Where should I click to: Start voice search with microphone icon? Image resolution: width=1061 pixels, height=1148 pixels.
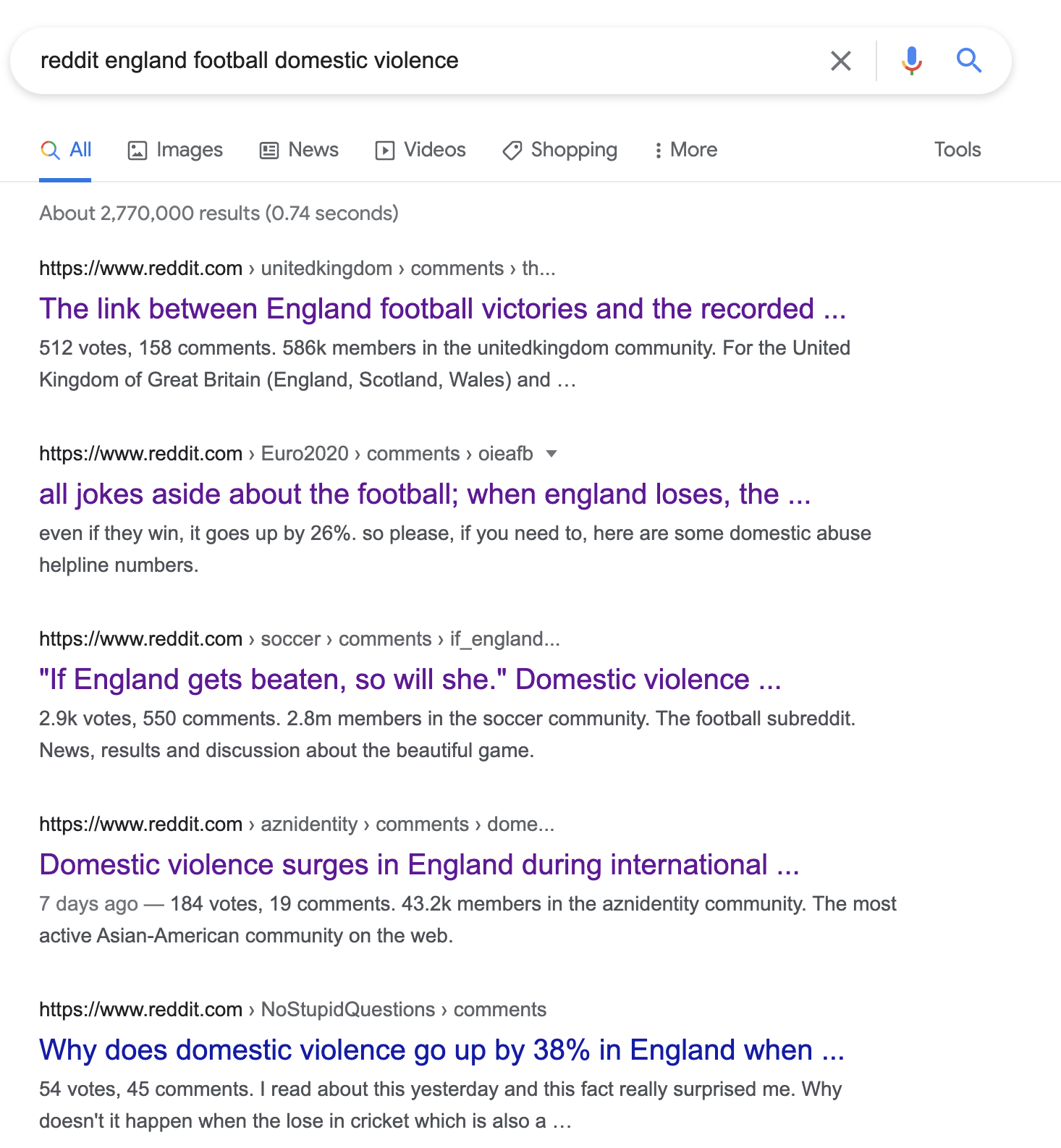pyautogui.click(x=912, y=61)
